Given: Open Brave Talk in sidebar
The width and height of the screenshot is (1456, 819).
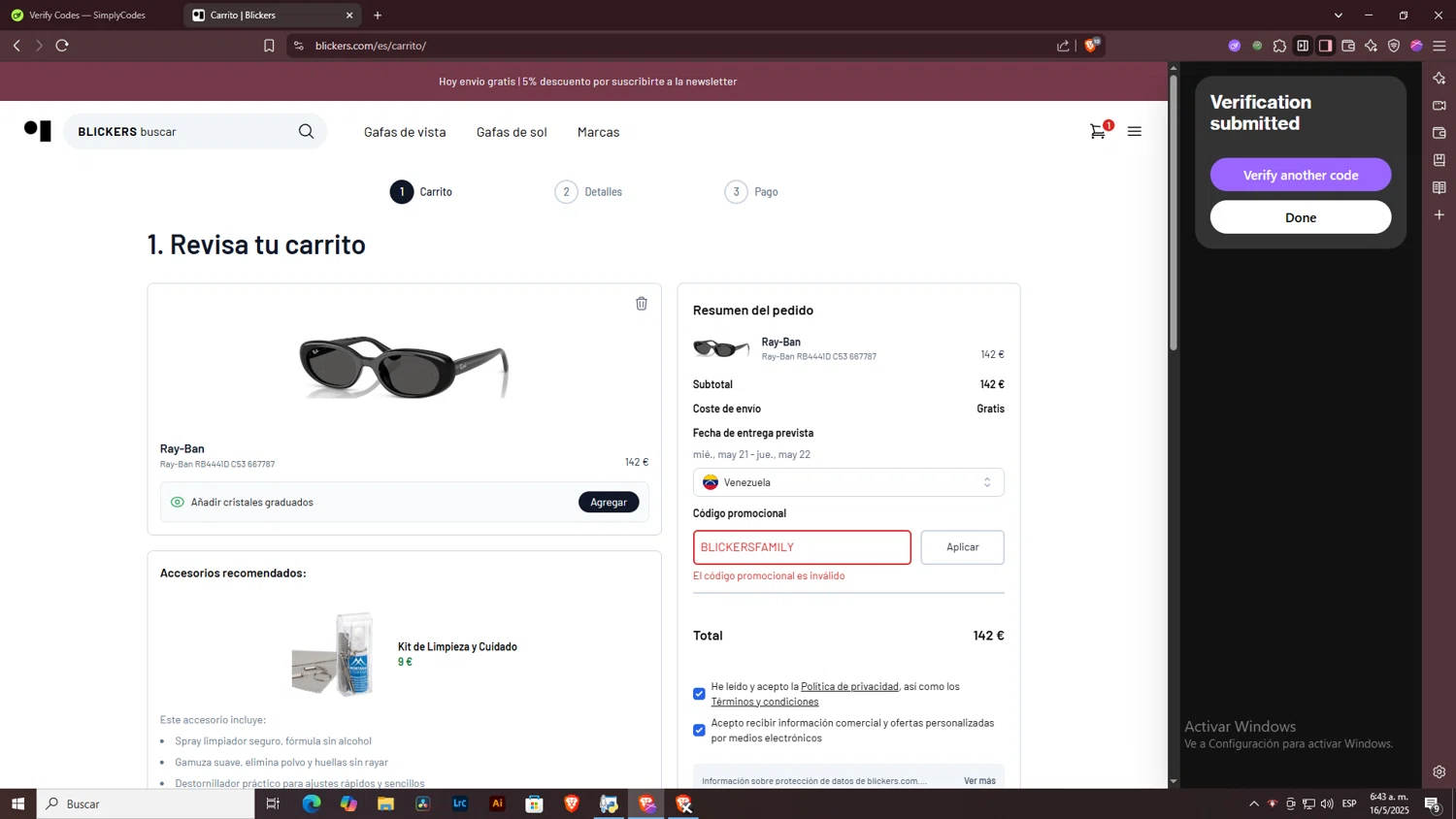Looking at the screenshot, I should 1439,105.
